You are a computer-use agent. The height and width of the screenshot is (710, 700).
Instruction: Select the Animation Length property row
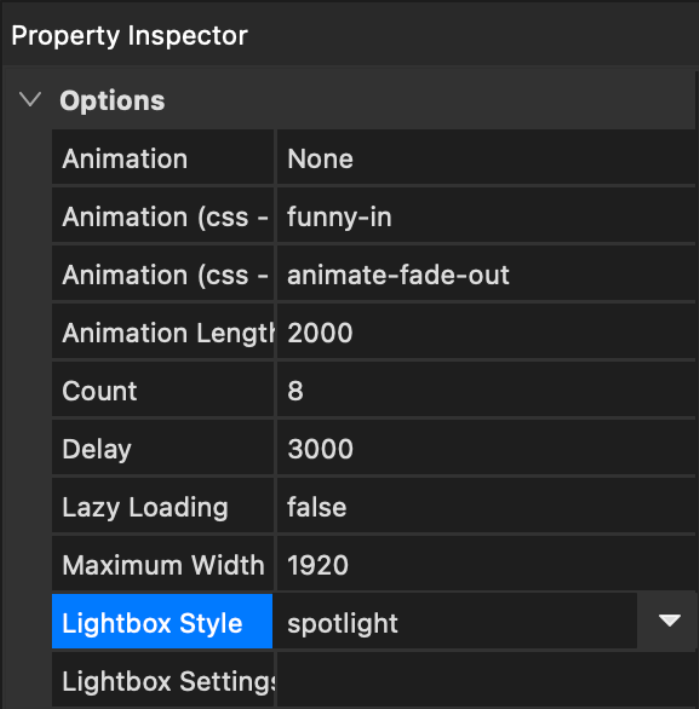(x=163, y=333)
